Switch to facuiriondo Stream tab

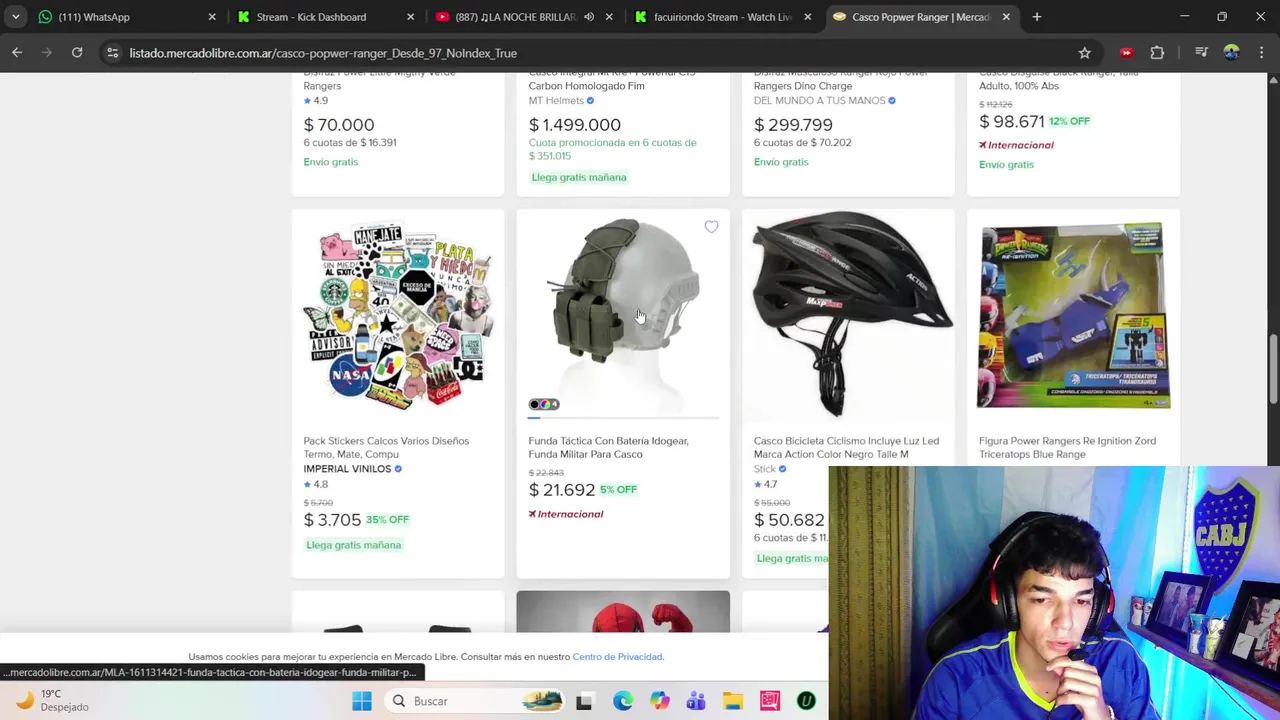pyautogui.click(x=723, y=17)
